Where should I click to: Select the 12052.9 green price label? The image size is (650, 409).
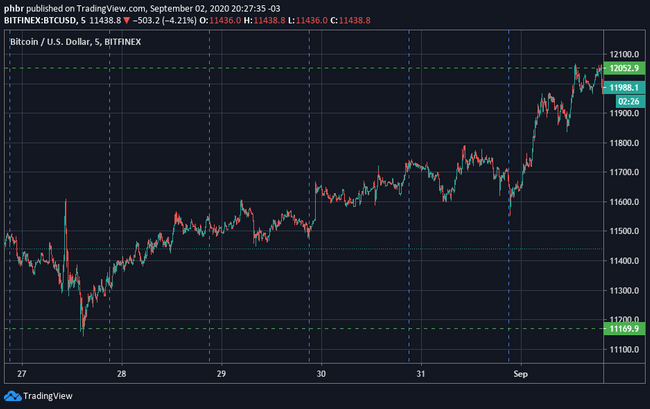click(x=624, y=68)
